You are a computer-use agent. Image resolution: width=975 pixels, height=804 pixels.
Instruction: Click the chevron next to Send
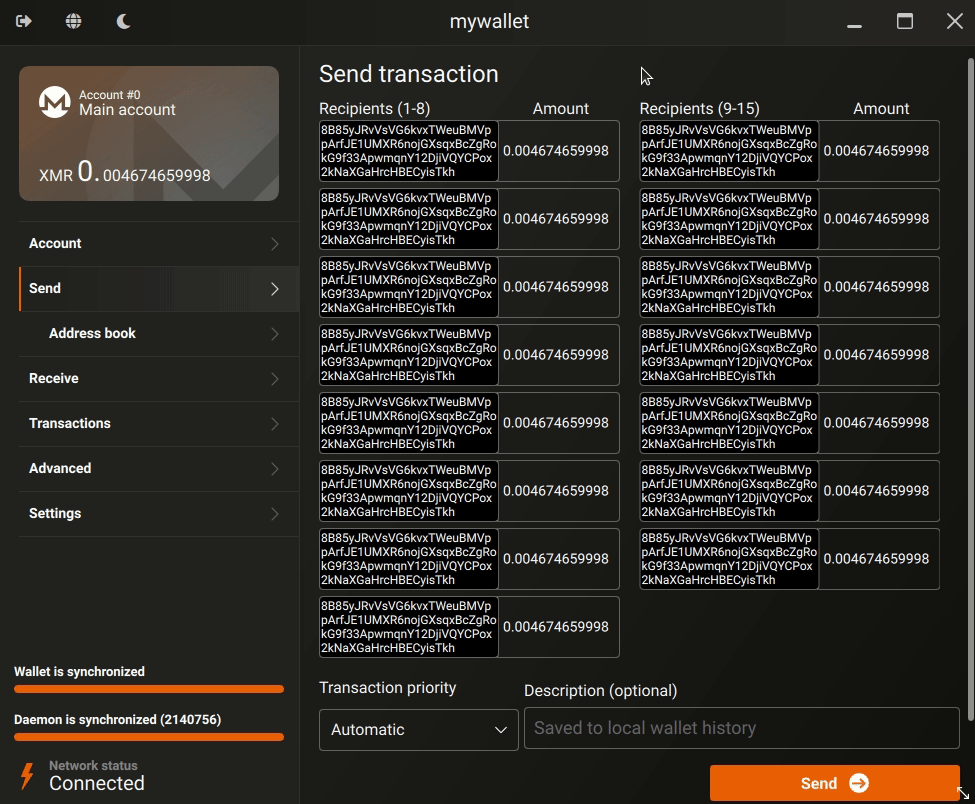click(x=275, y=289)
